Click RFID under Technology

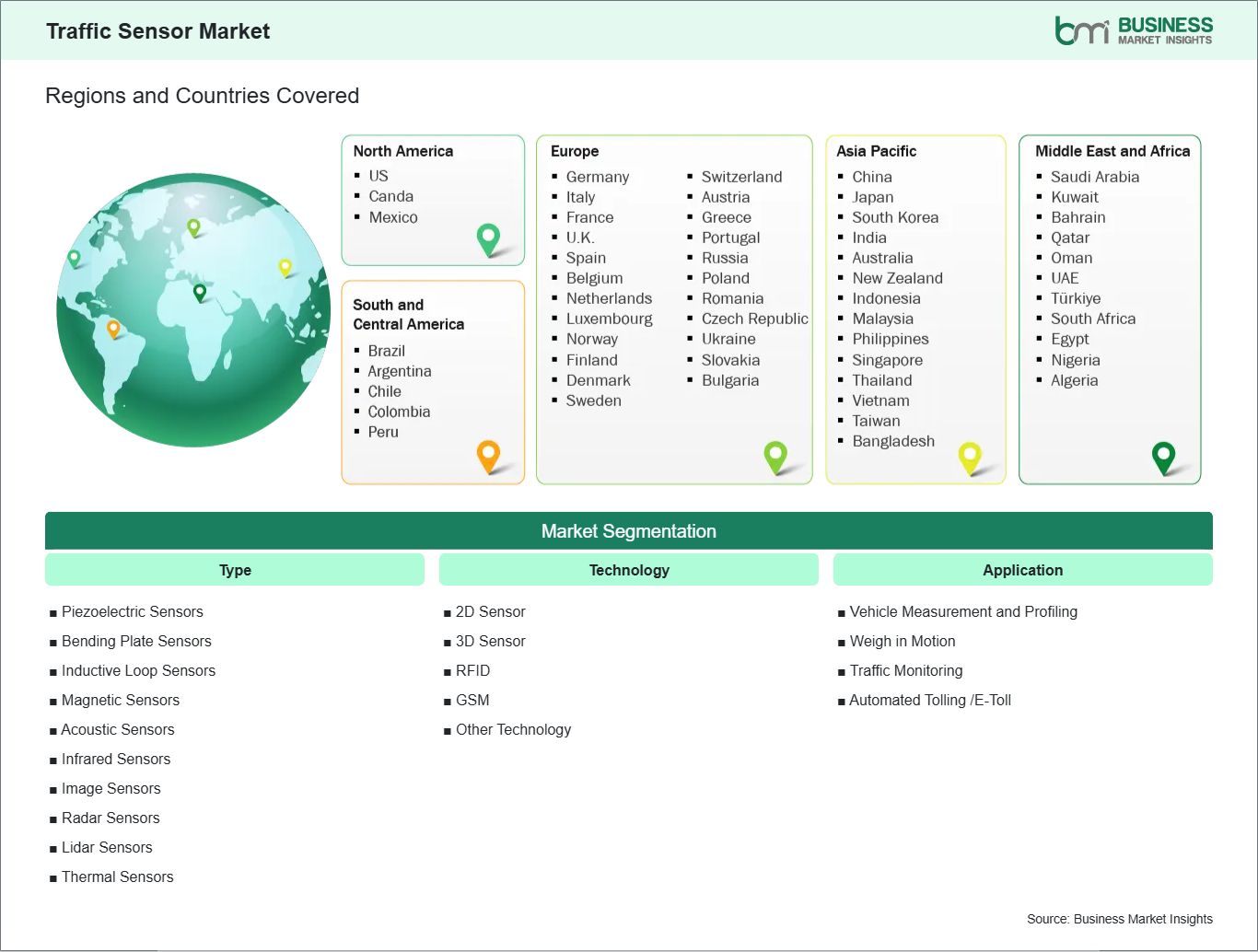click(473, 670)
